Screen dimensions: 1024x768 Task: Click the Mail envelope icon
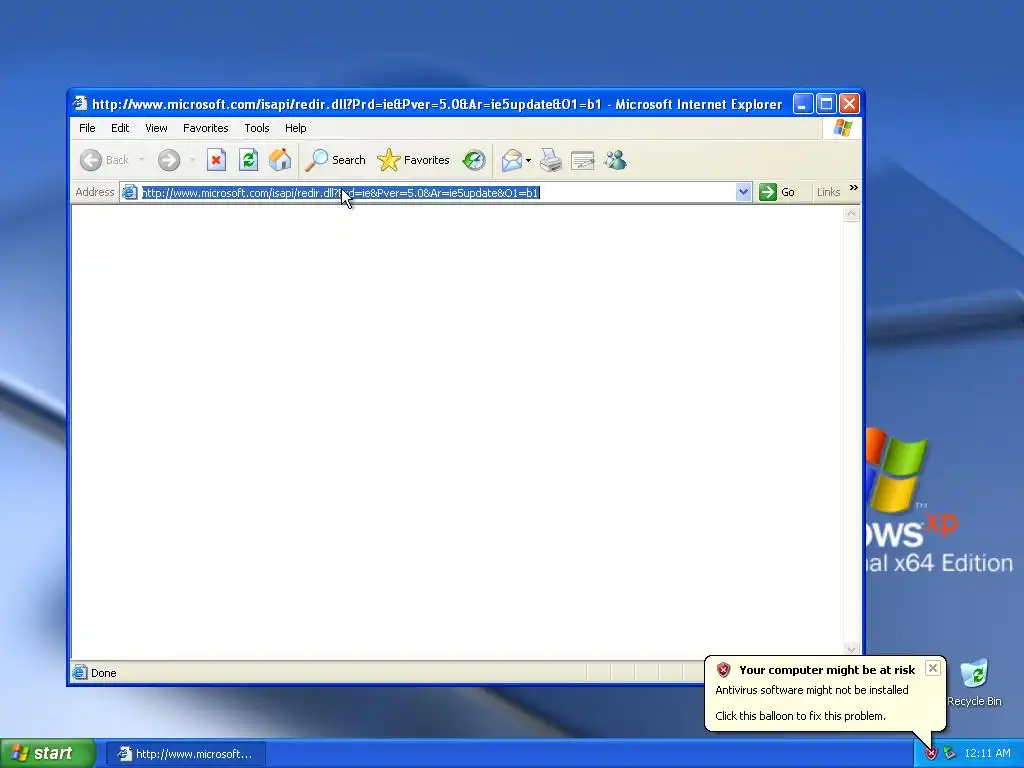pos(512,160)
